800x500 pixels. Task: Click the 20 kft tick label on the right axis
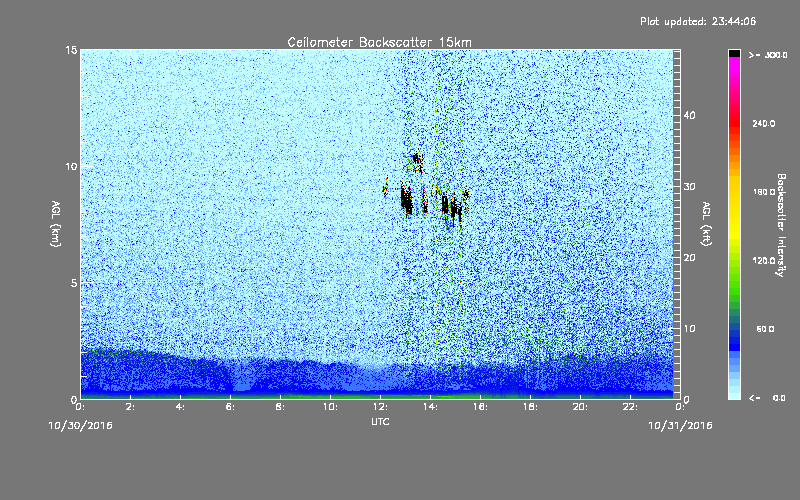pos(689,257)
